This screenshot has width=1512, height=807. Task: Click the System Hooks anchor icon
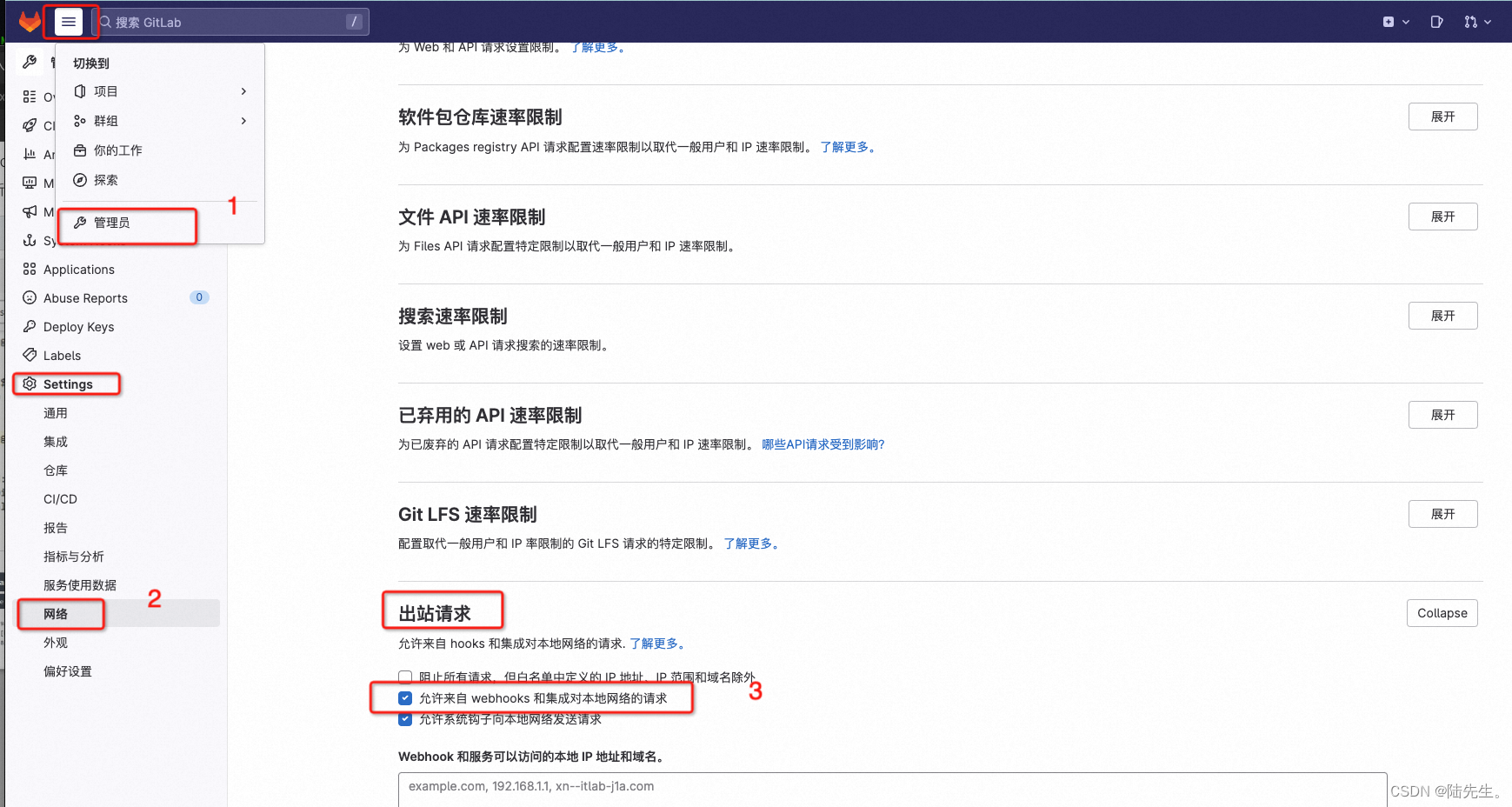(x=29, y=240)
